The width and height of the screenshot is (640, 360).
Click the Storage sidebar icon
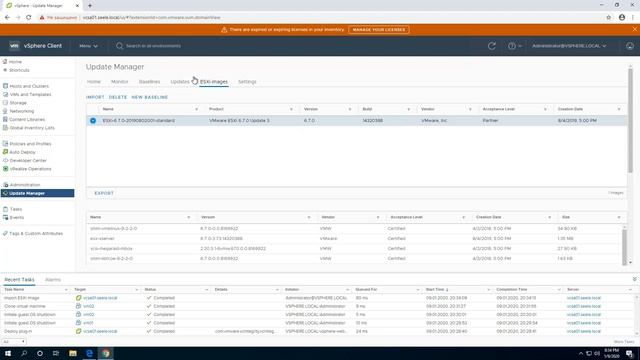click(5, 103)
